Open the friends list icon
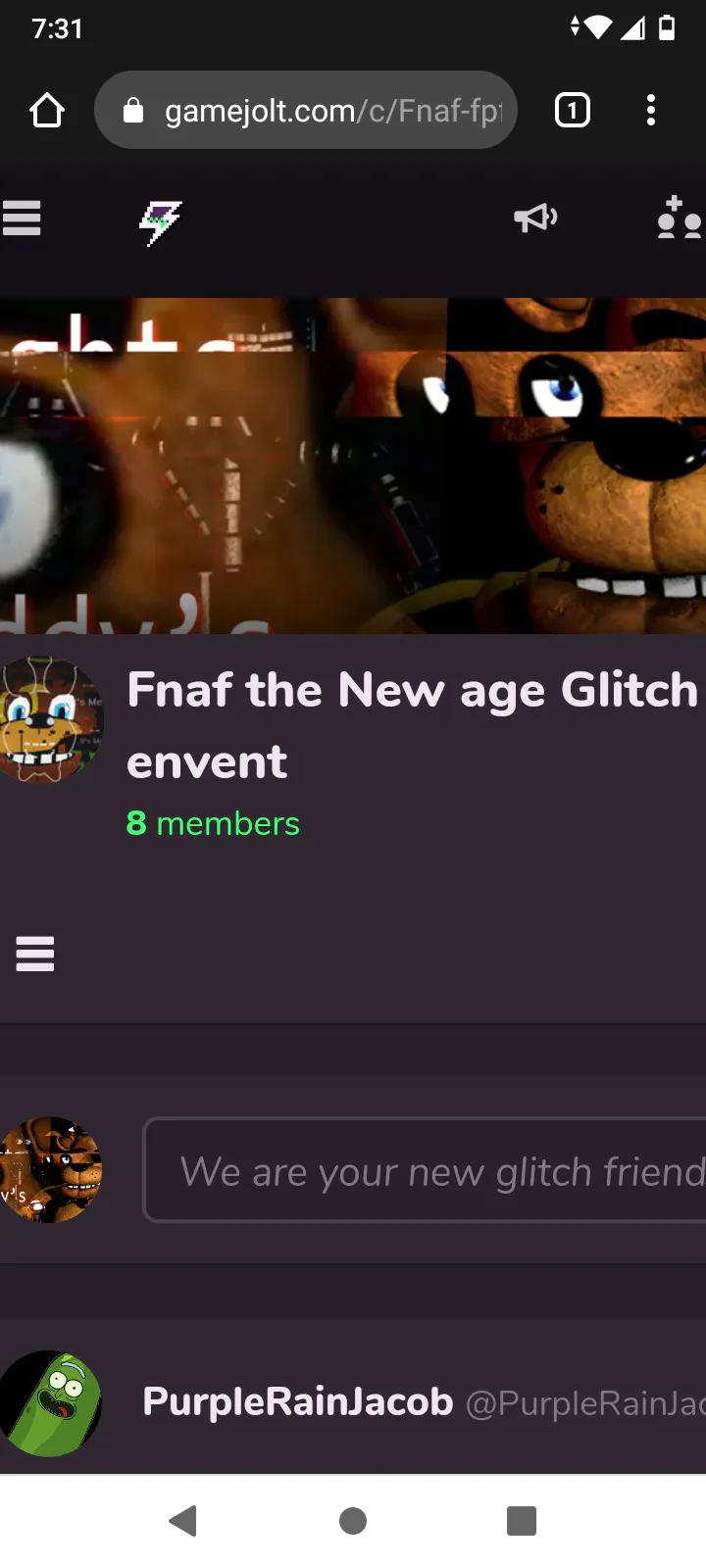Viewport: 706px width, 1568px height. 679,218
